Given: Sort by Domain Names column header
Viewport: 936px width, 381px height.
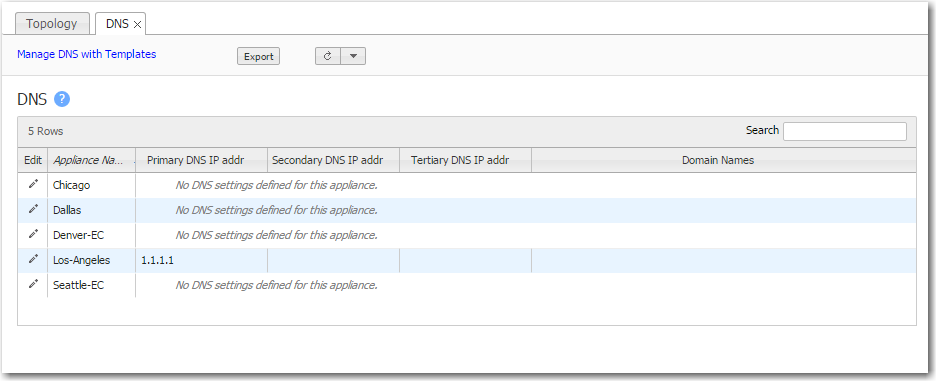Looking at the screenshot, I should tap(724, 160).
